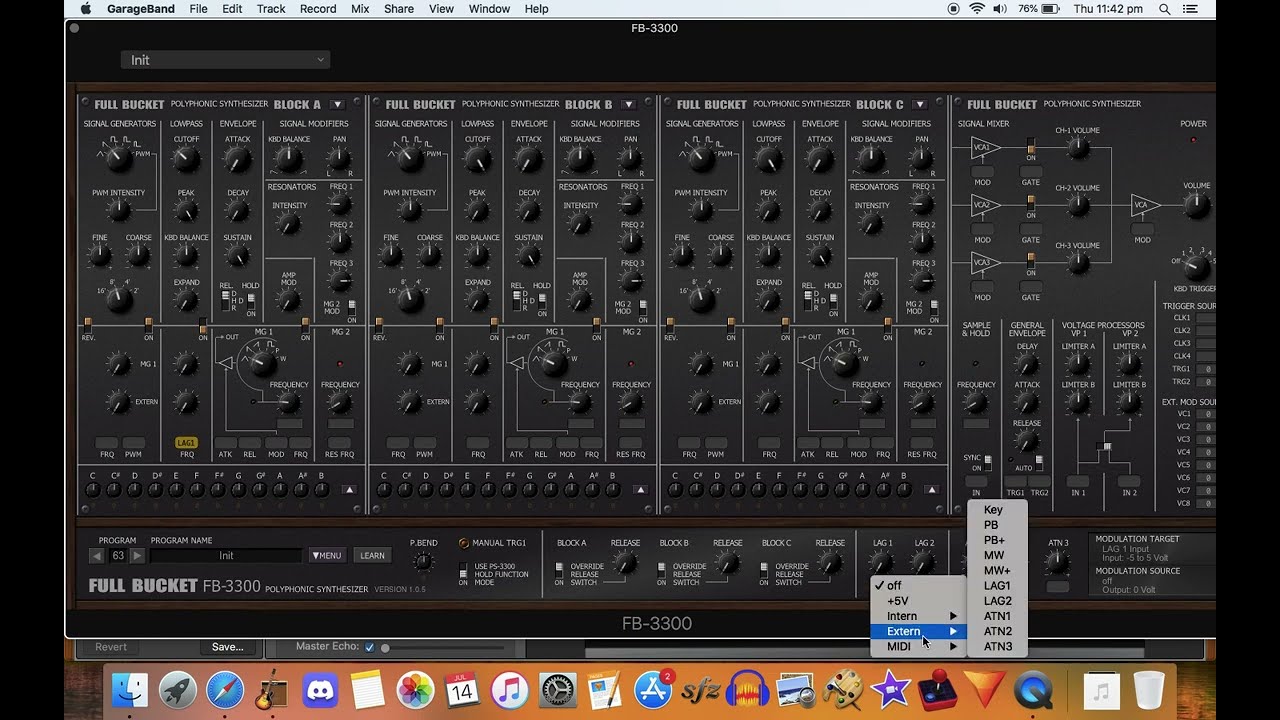Open QuickTime Player from the Dock
1280x720 pixels.
tap(1032, 690)
